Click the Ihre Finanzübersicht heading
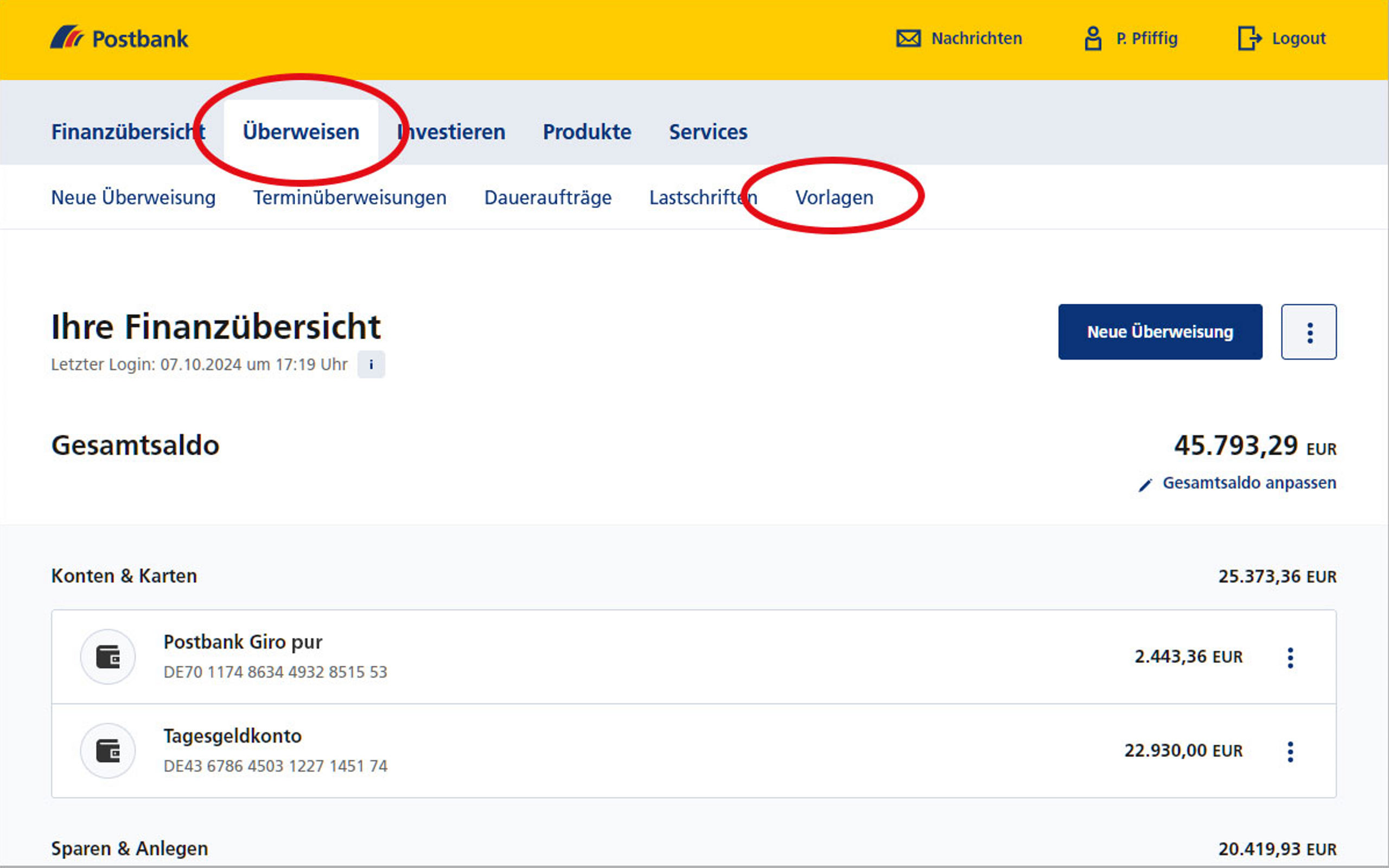The image size is (1389, 868). coord(216,327)
